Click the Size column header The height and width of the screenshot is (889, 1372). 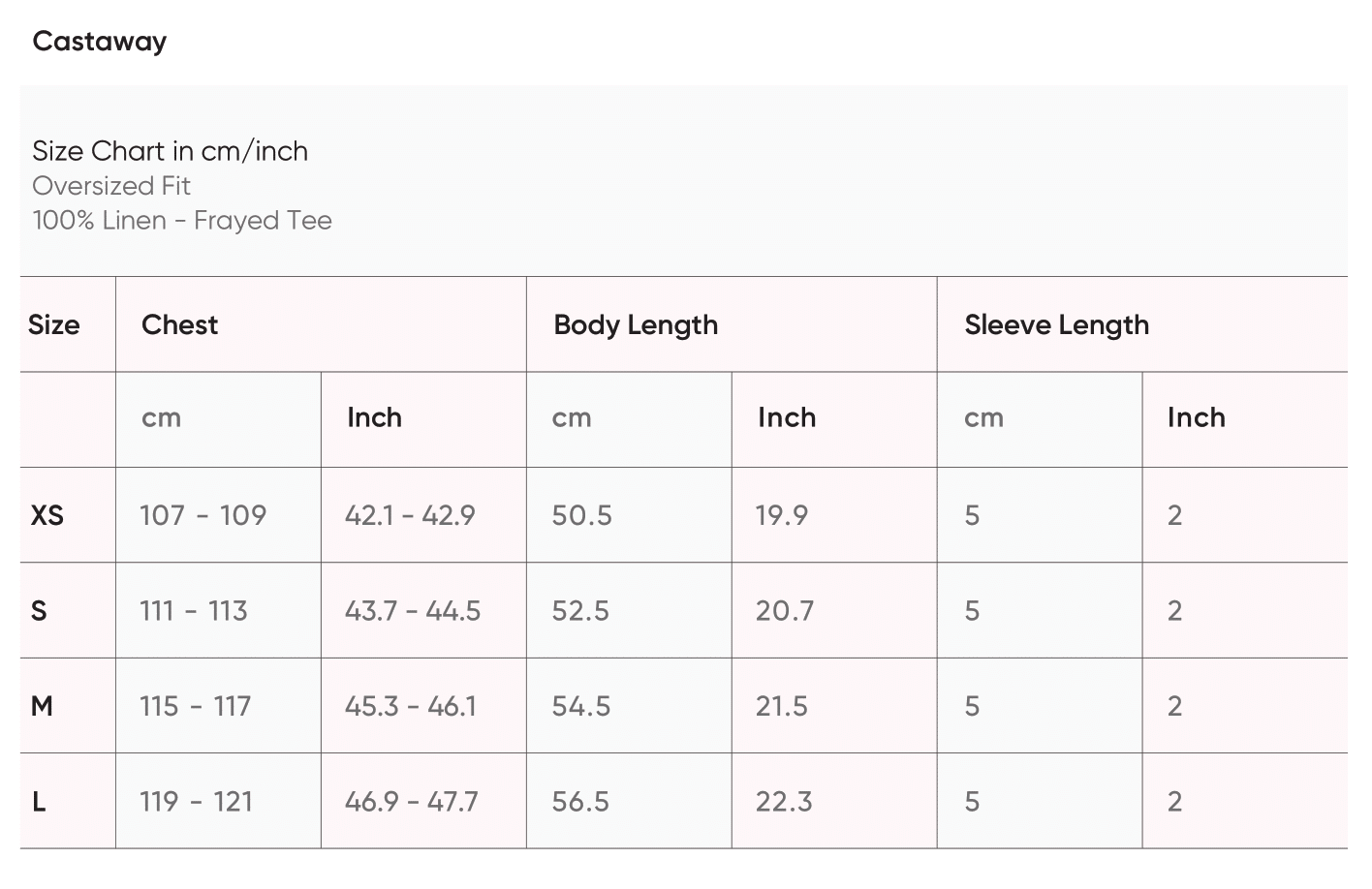(x=54, y=325)
